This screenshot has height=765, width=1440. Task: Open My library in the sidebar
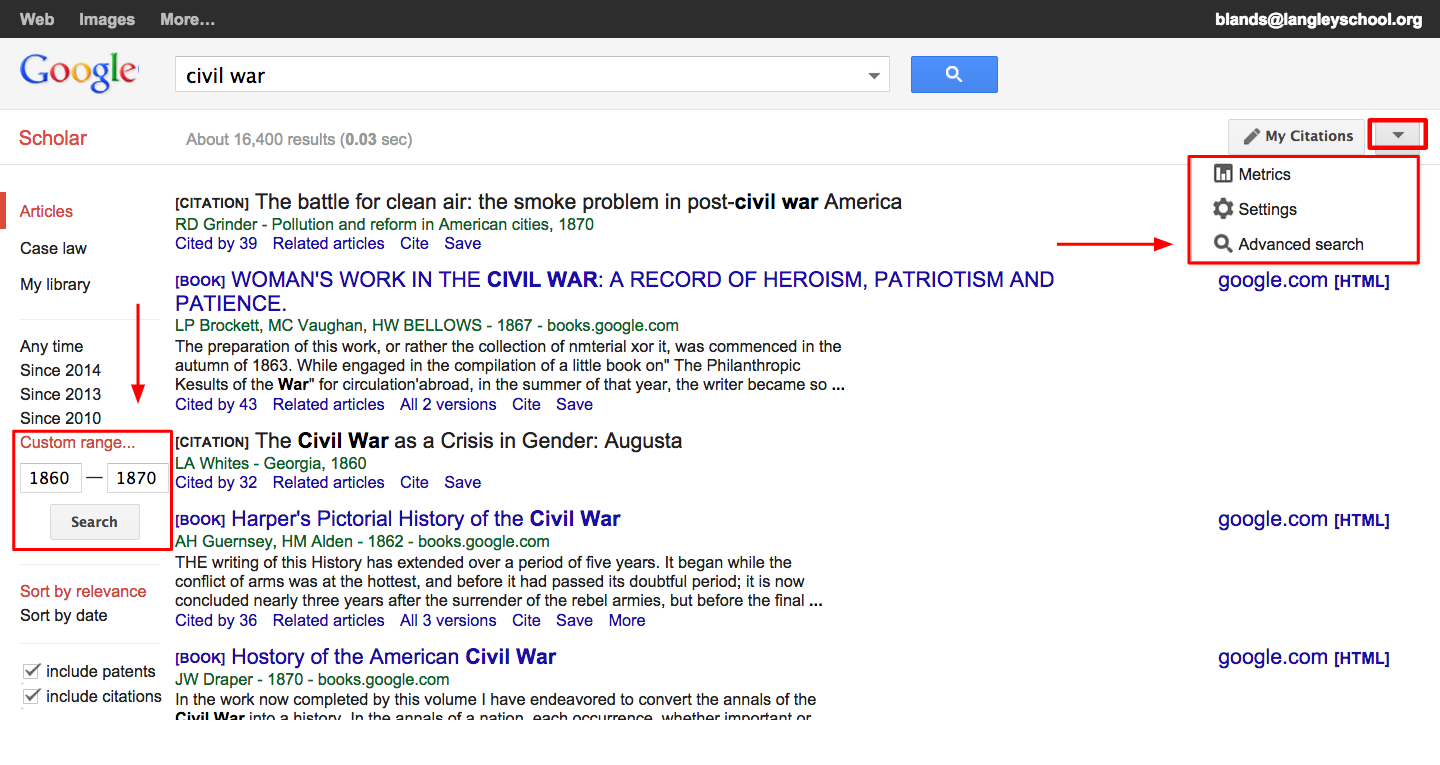click(55, 284)
